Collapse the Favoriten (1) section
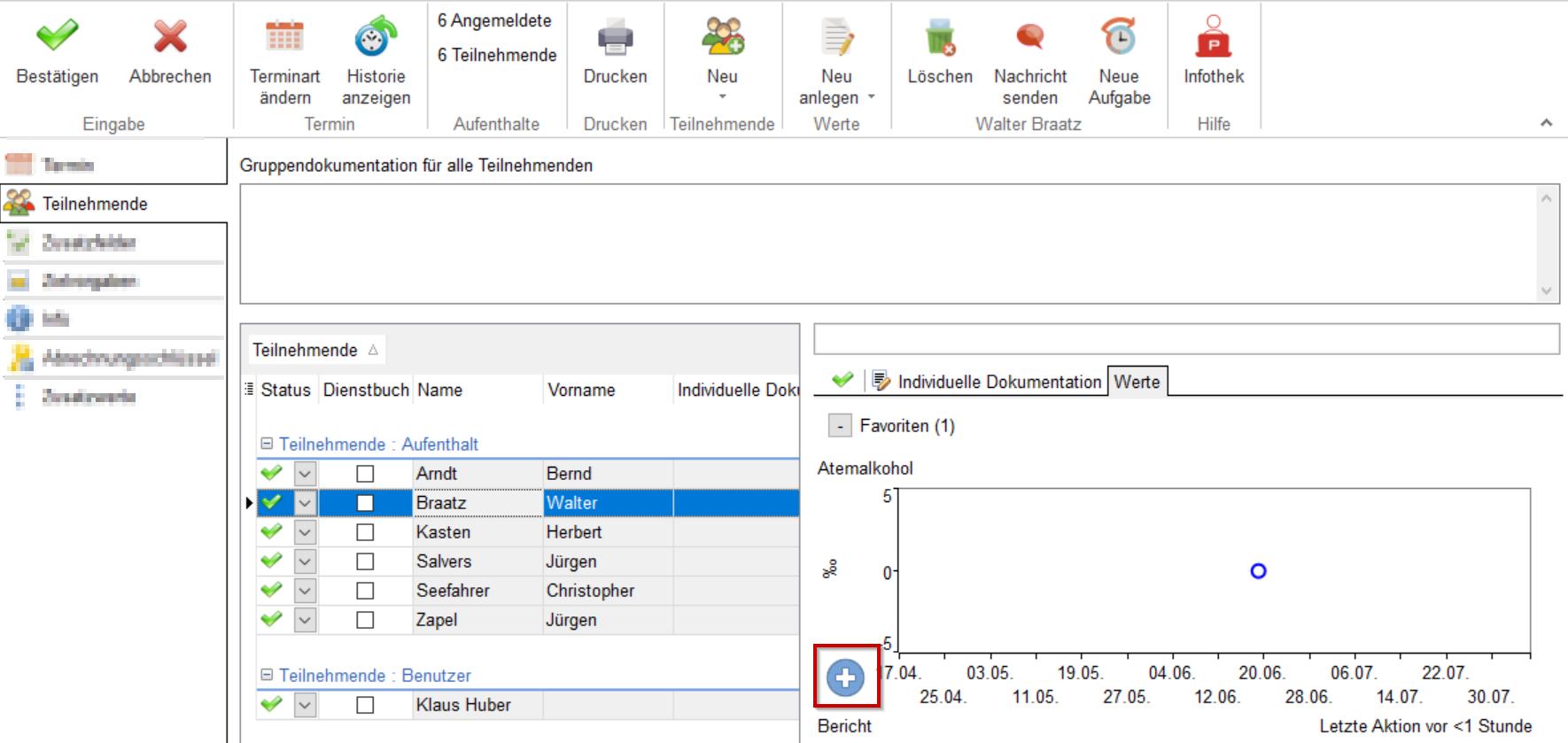Viewport: 1568px width, 743px height. click(840, 426)
